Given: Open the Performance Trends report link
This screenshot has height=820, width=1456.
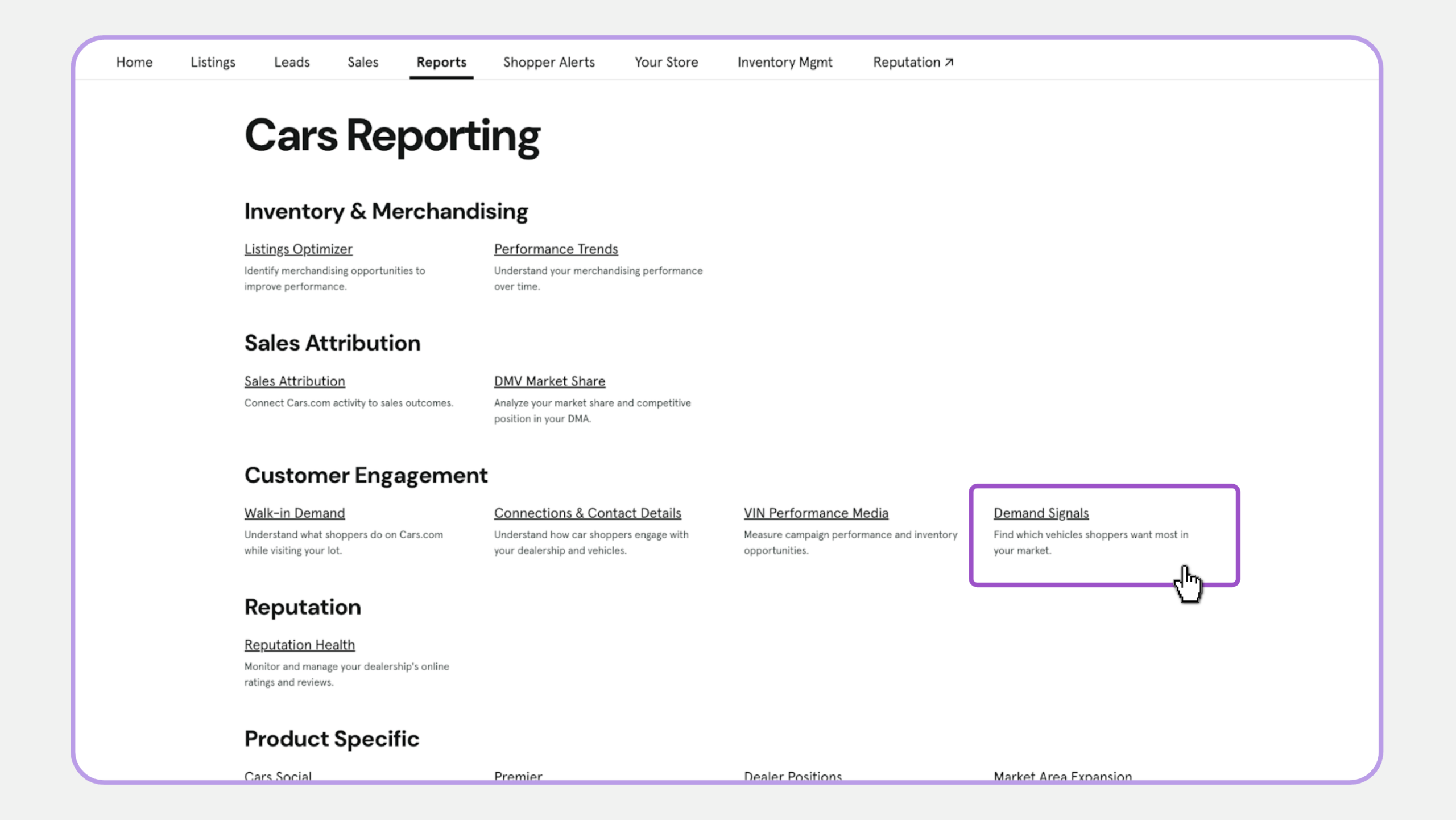Looking at the screenshot, I should 556,249.
